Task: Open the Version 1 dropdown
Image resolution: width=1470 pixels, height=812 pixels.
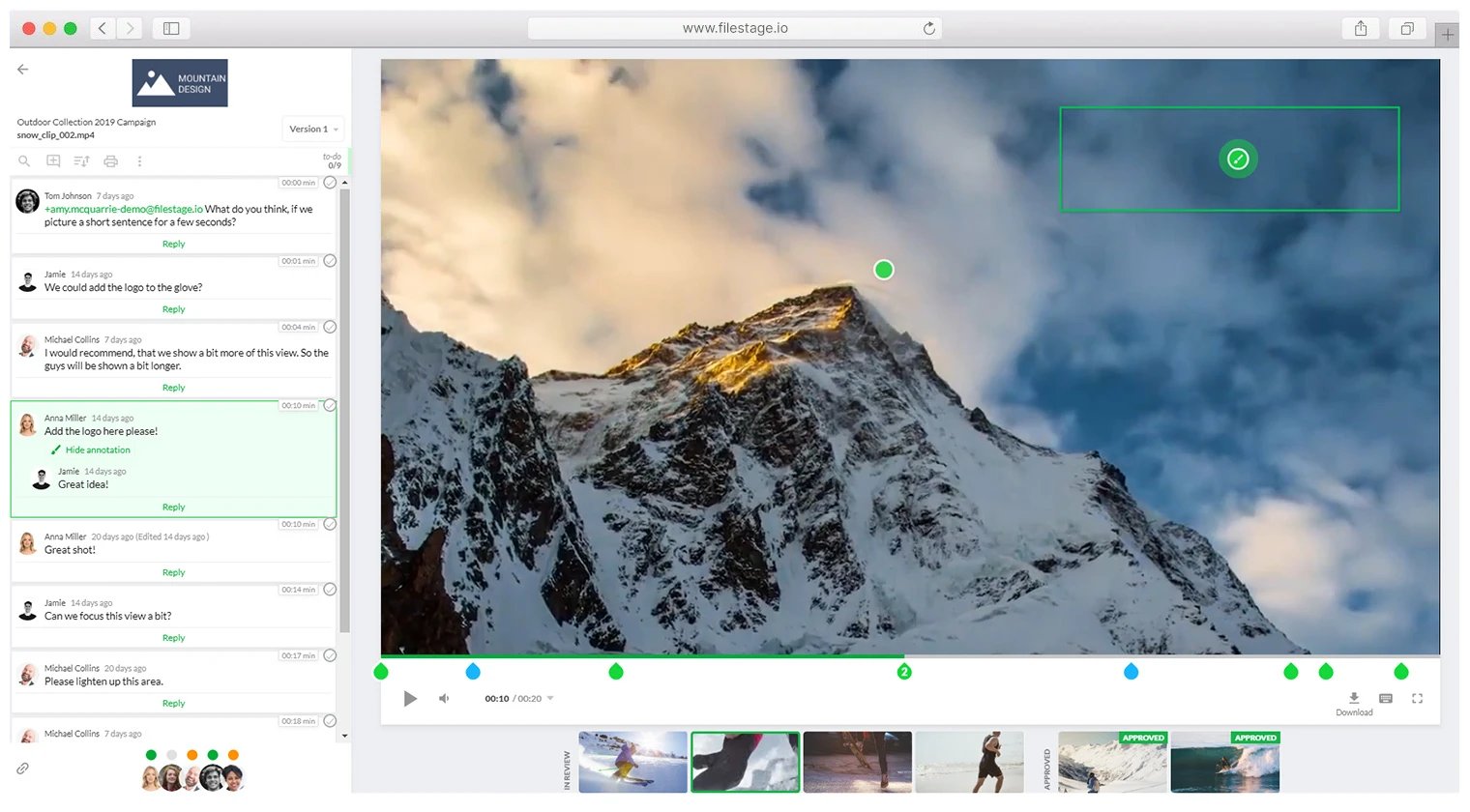Action: tap(313, 130)
